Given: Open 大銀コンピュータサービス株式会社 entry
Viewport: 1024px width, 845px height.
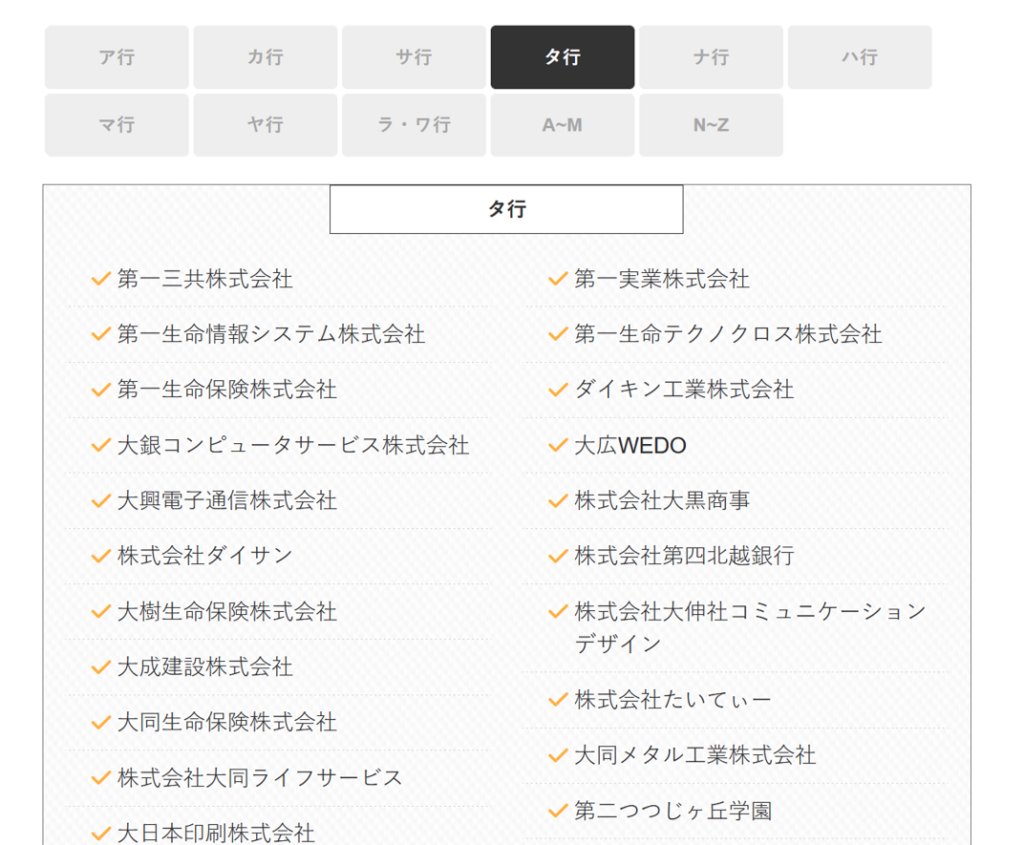Looking at the screenshot, I should tap(292, 445).
